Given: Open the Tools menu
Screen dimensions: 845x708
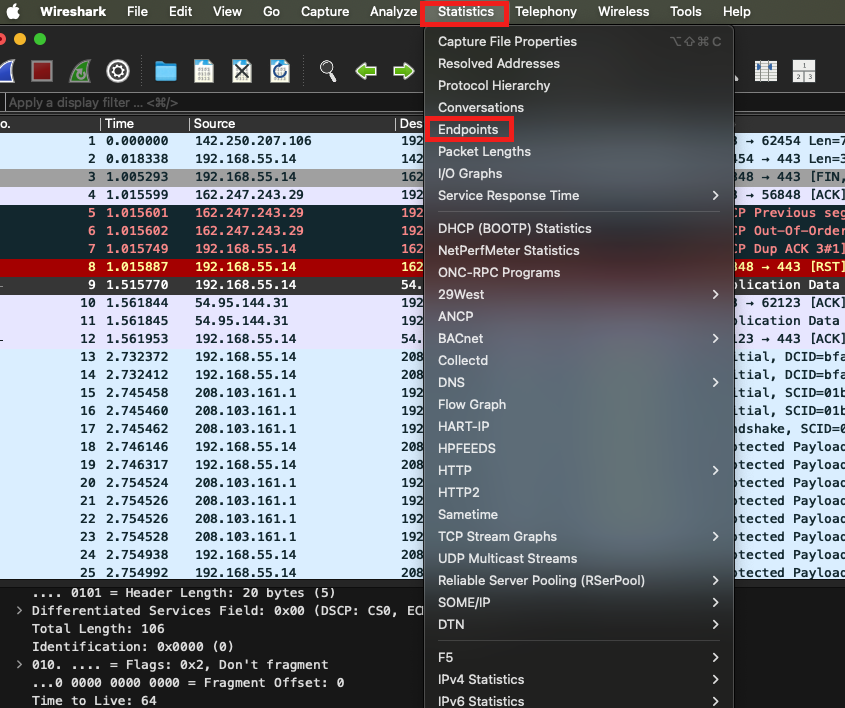Looking at the screenshot, I should pyautogui.click(x=685, y=11).
